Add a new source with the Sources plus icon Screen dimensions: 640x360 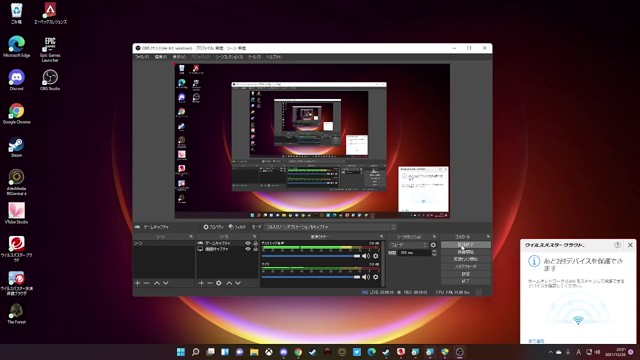(x=201, y=283)
